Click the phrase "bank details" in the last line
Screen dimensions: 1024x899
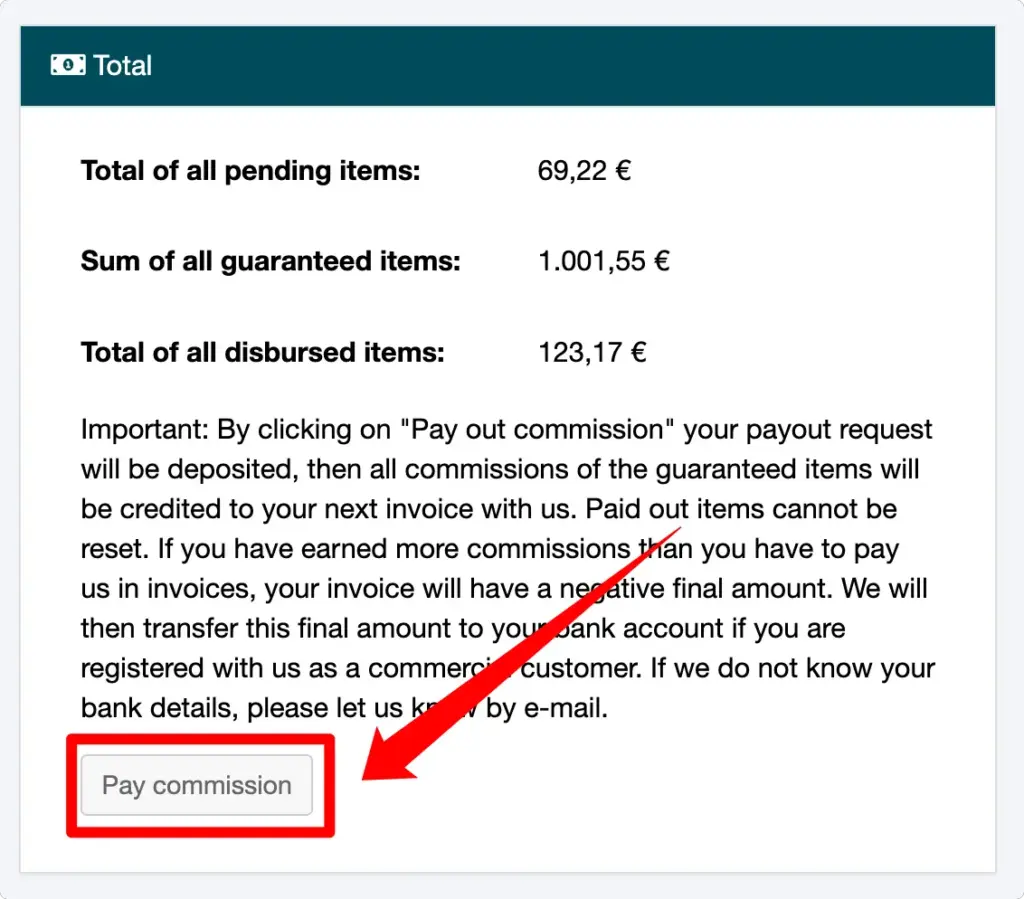point(159,708)
